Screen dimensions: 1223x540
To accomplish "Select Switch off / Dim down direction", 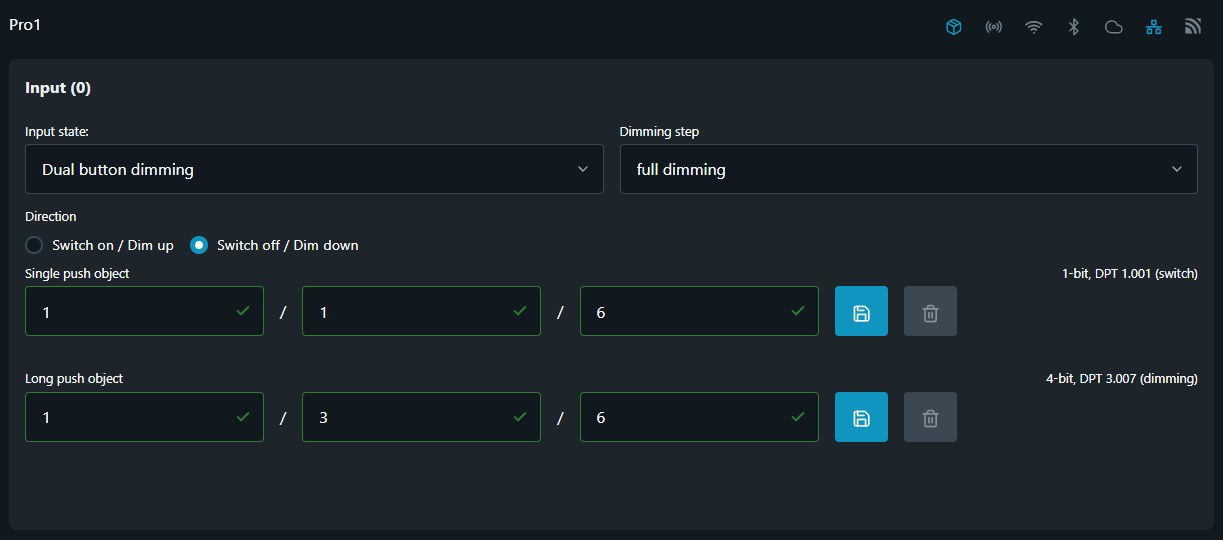I will [x=199, y=245].
